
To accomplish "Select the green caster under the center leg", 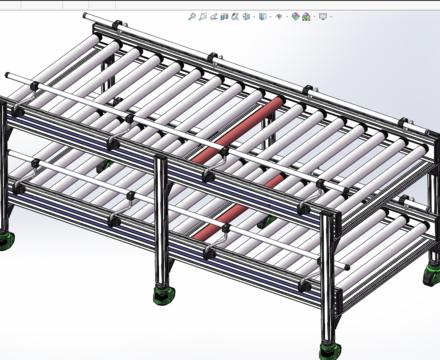I will 164,295.
